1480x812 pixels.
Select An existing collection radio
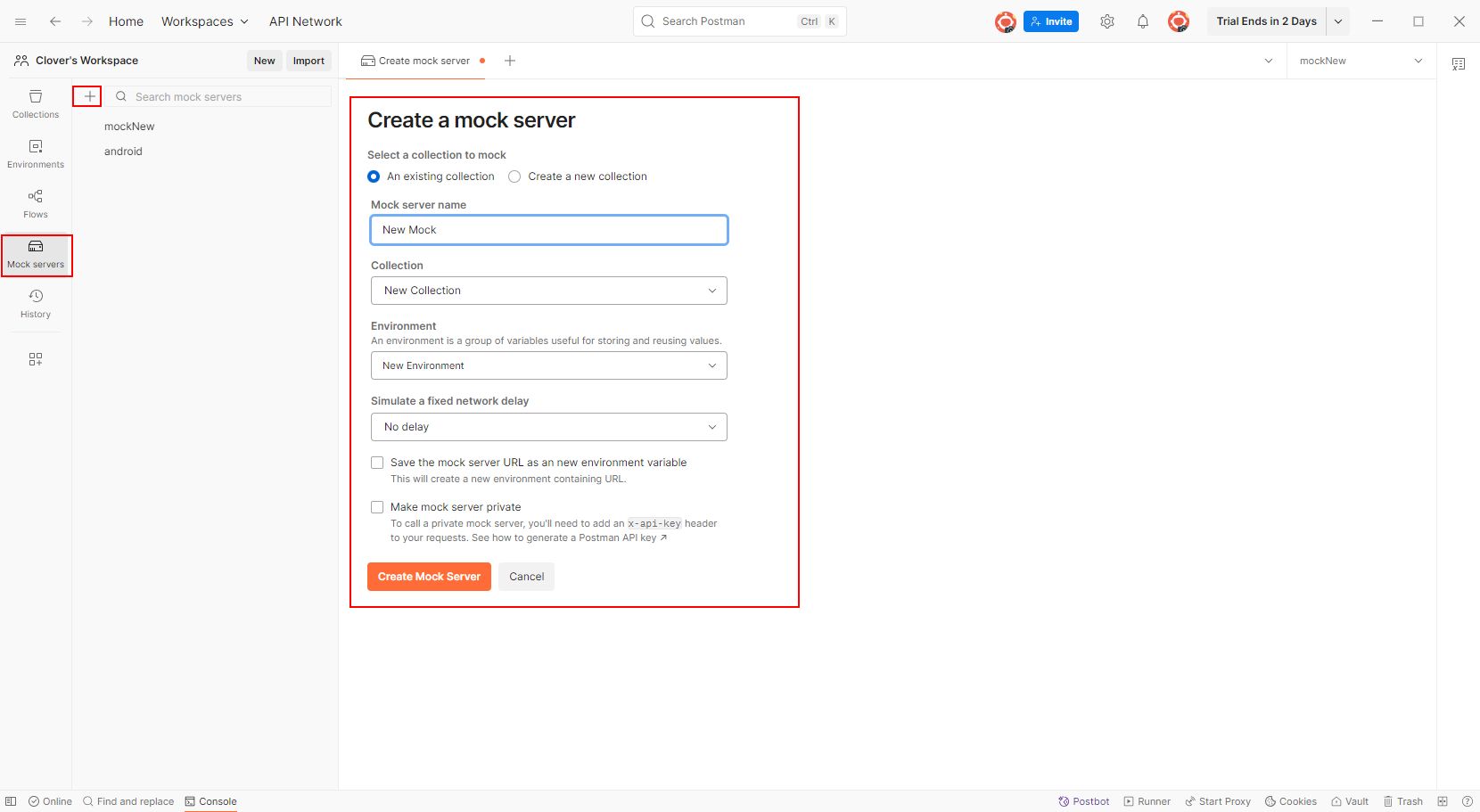[374, 176]
